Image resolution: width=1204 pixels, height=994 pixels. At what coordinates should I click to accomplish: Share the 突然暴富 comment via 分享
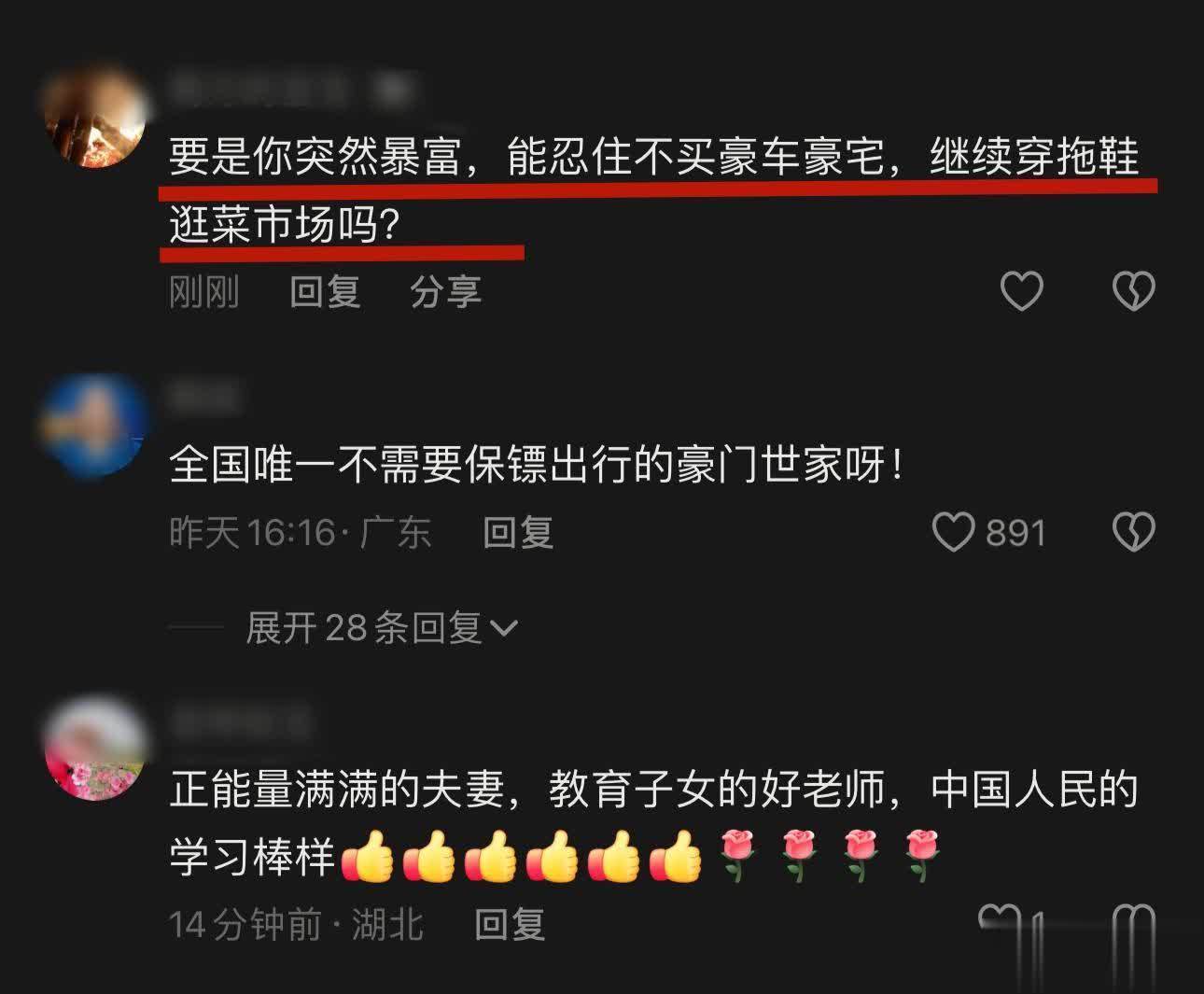[x=445, y=292]
